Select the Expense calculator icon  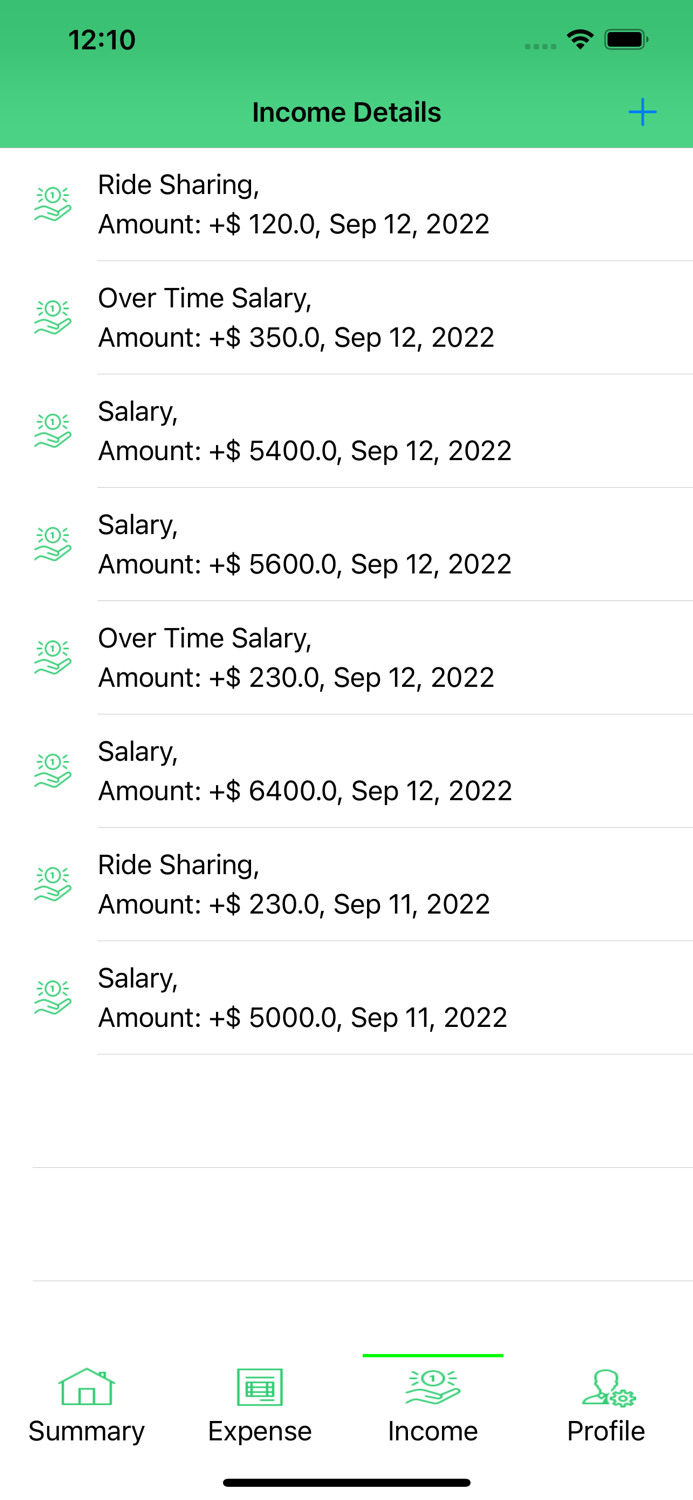(259, 1387)
